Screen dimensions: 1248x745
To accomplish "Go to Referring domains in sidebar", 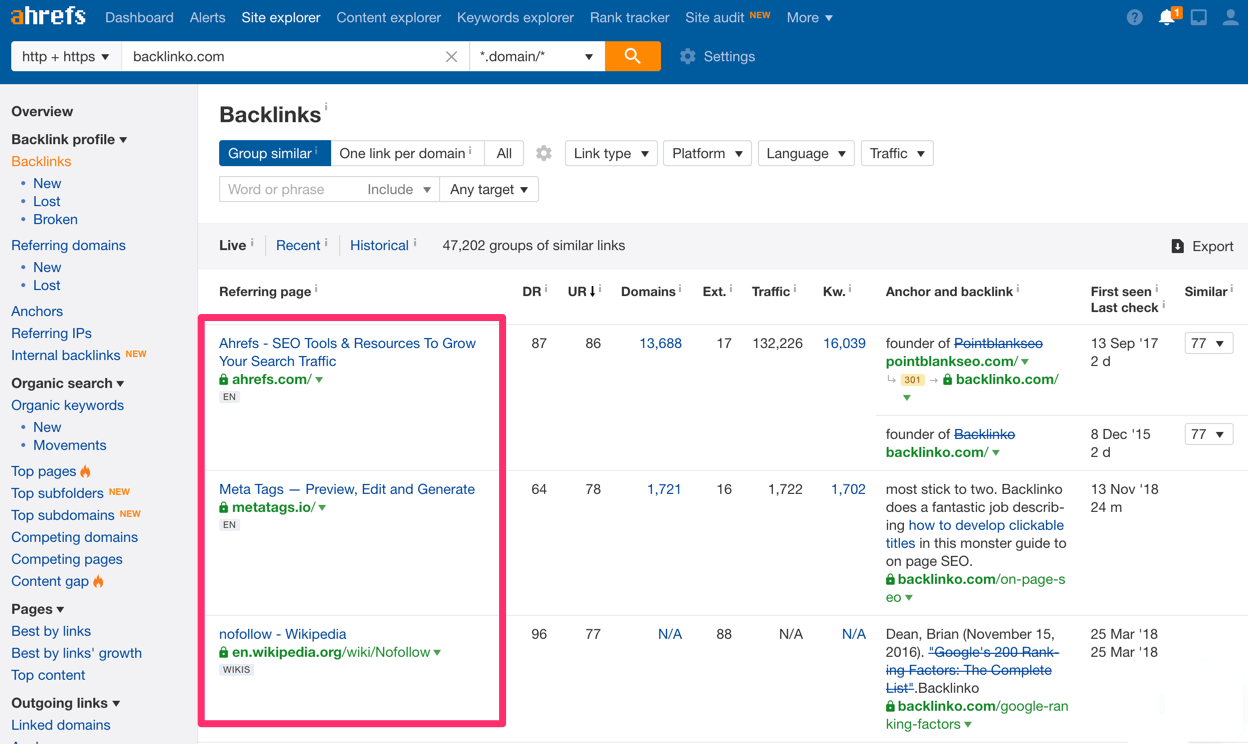I will (x=68, y=246).
